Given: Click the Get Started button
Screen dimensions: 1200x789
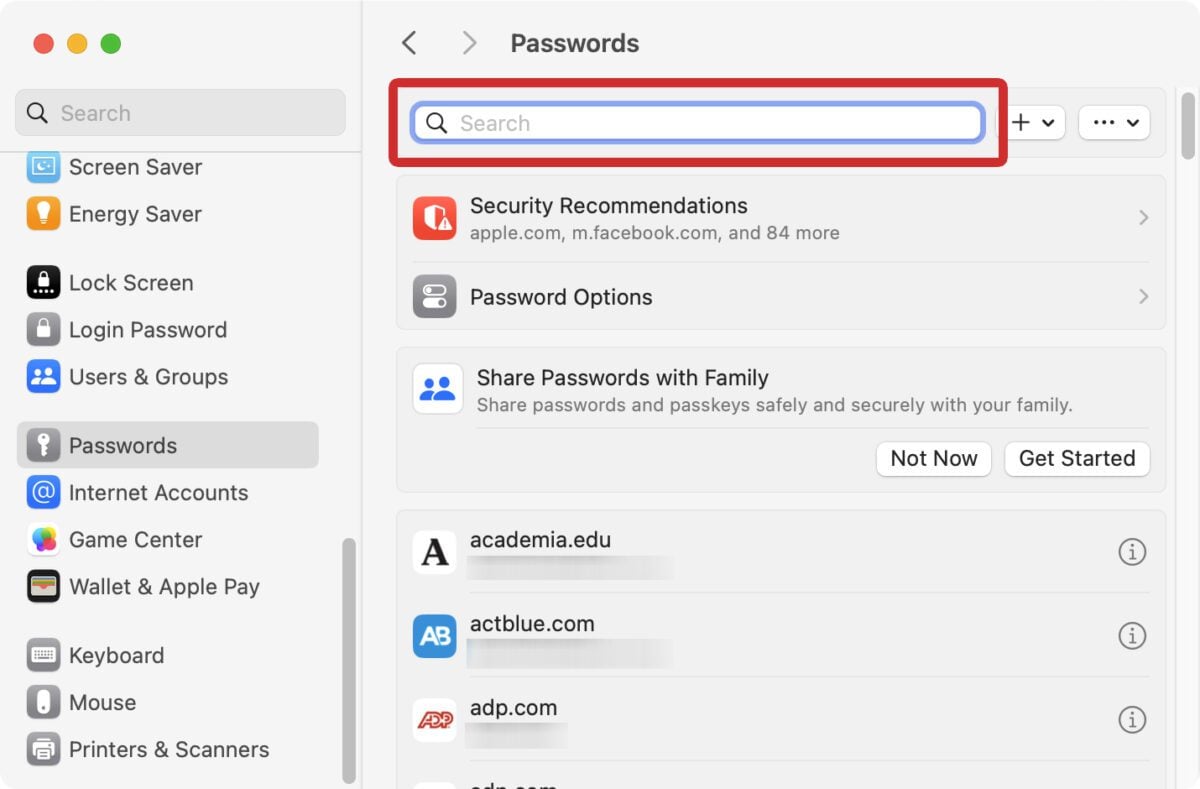Looking at the screenshot, I should 1077,458.
